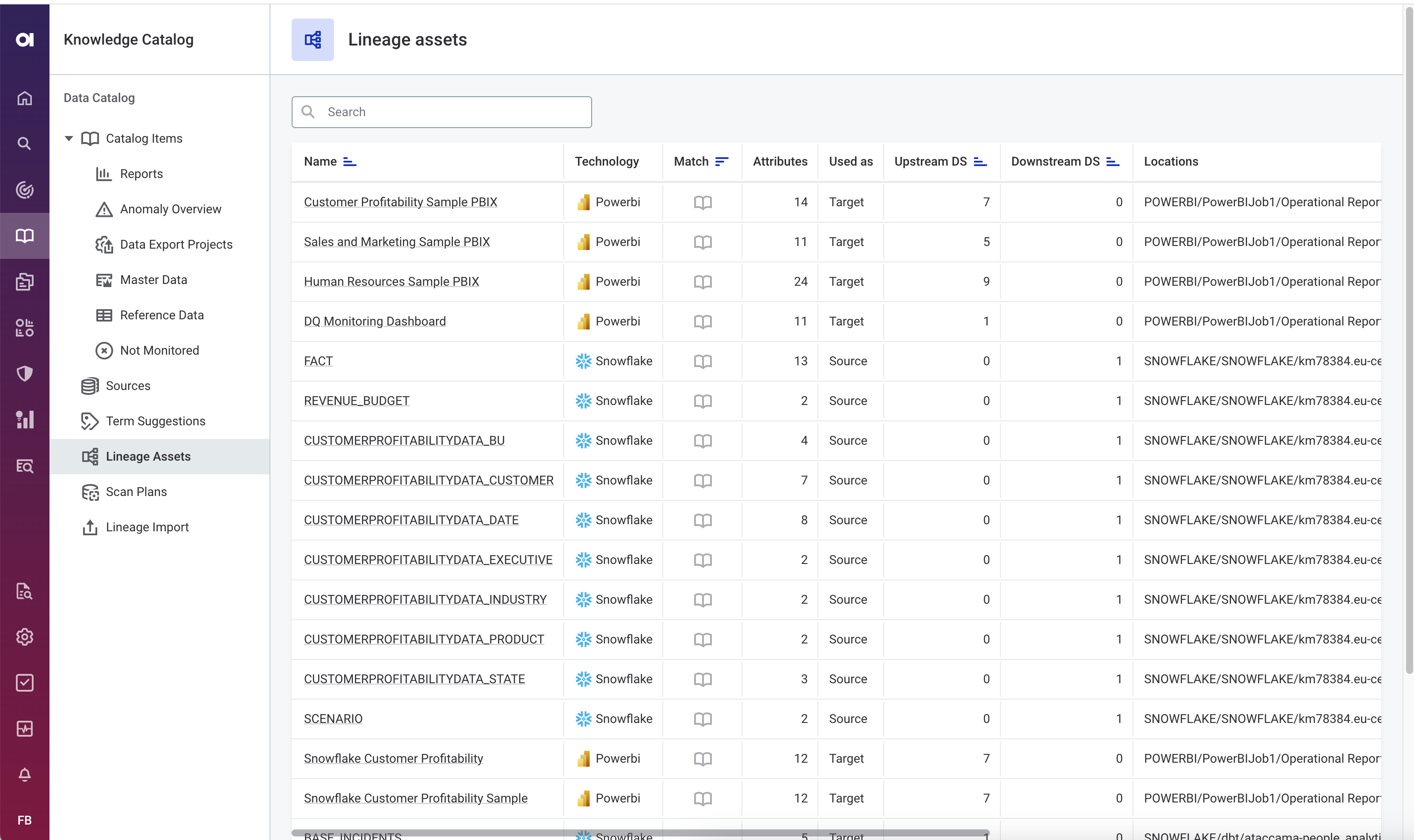Select Scan Plans in sidebar
This screenshot has width=1414, height=840.
(136, 492)
